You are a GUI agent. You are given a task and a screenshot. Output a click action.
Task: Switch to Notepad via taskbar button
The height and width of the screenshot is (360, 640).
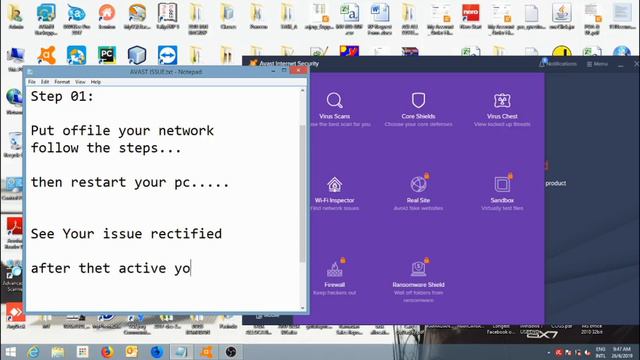(181, 352)
